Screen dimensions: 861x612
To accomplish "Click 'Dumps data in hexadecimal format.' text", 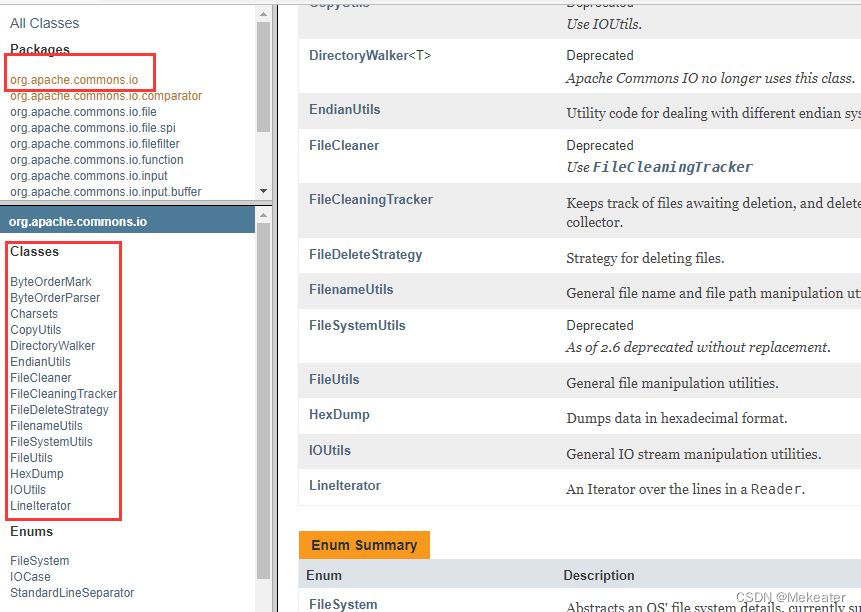I will click(x=676, y=418).
